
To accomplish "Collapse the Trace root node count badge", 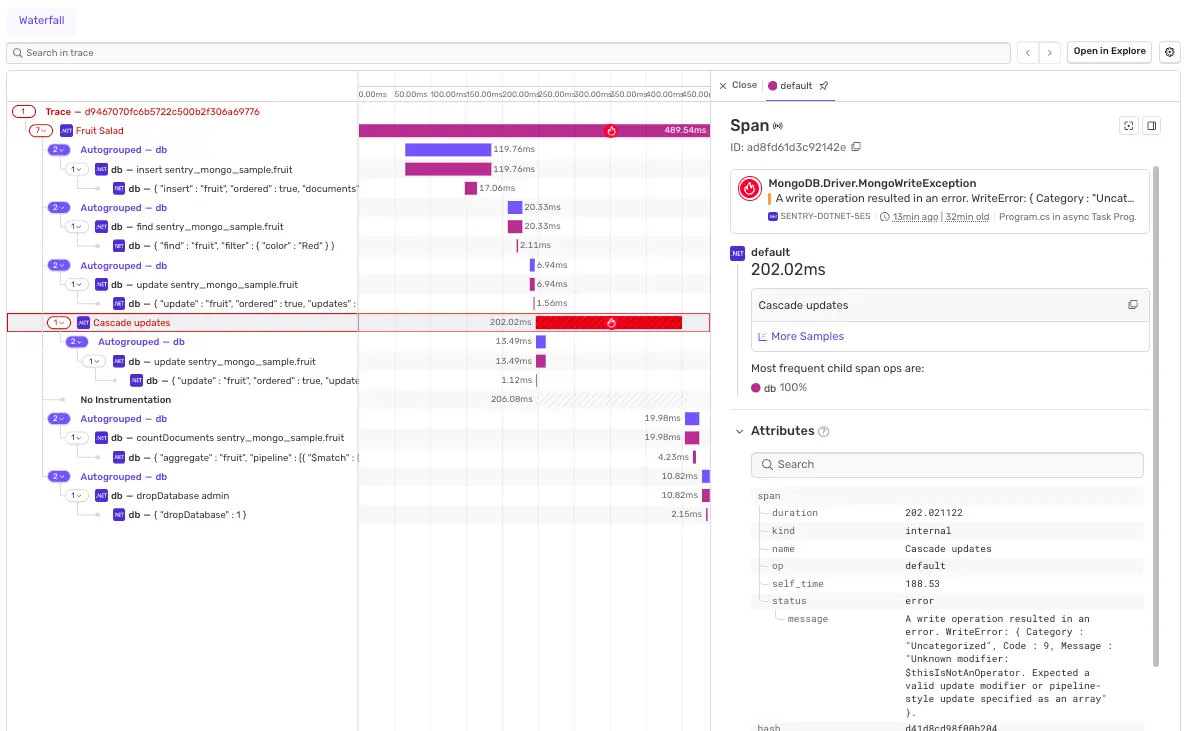I will pos(24,111).
